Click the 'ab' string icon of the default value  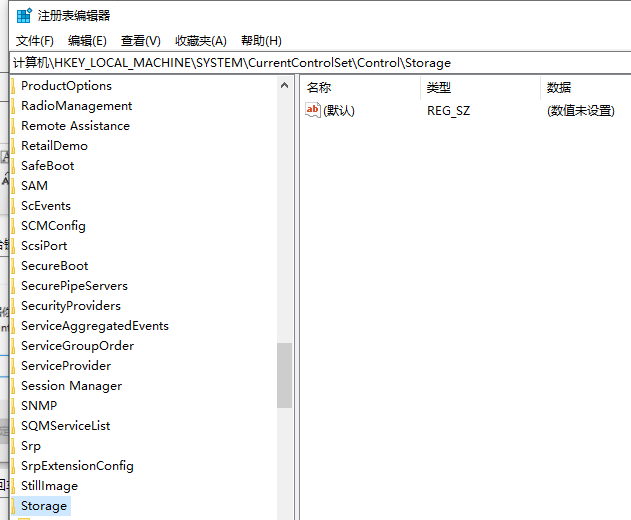pos(313,110)
